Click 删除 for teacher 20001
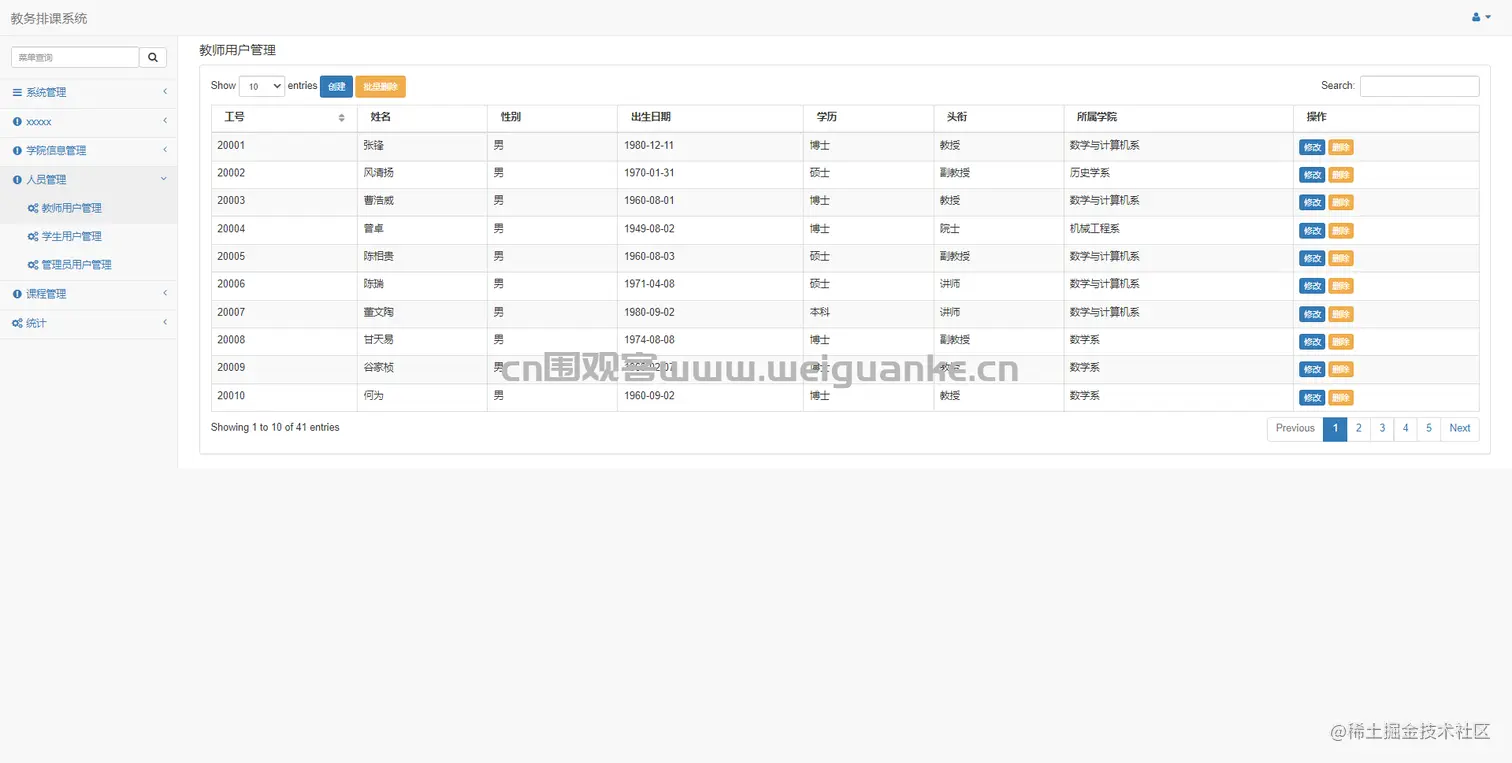The width and height of the screenshot is (1512, 763). (1341, 147)
